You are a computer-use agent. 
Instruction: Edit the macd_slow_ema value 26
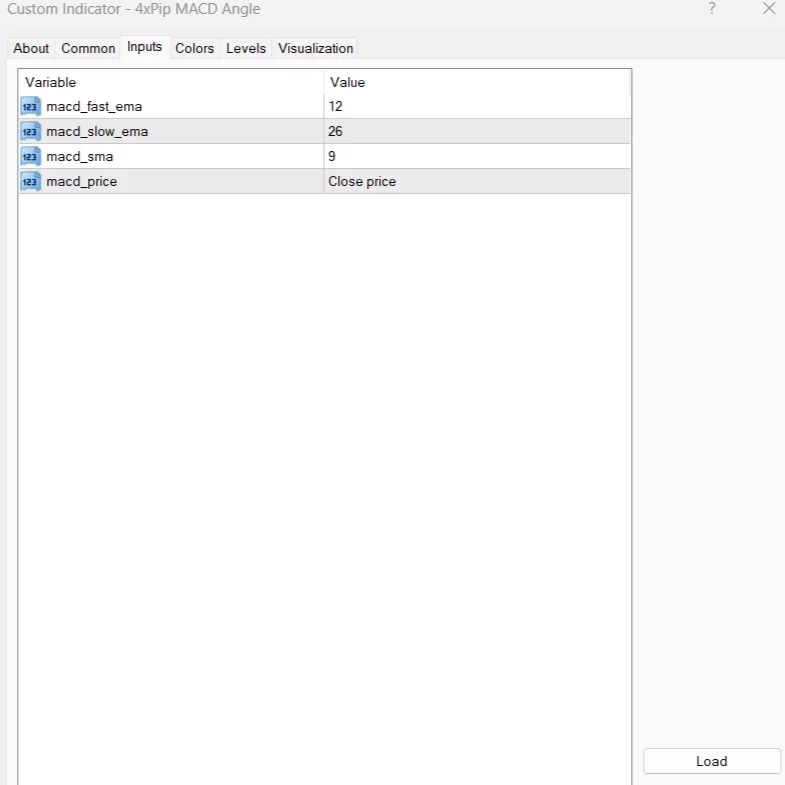(477, 131)
